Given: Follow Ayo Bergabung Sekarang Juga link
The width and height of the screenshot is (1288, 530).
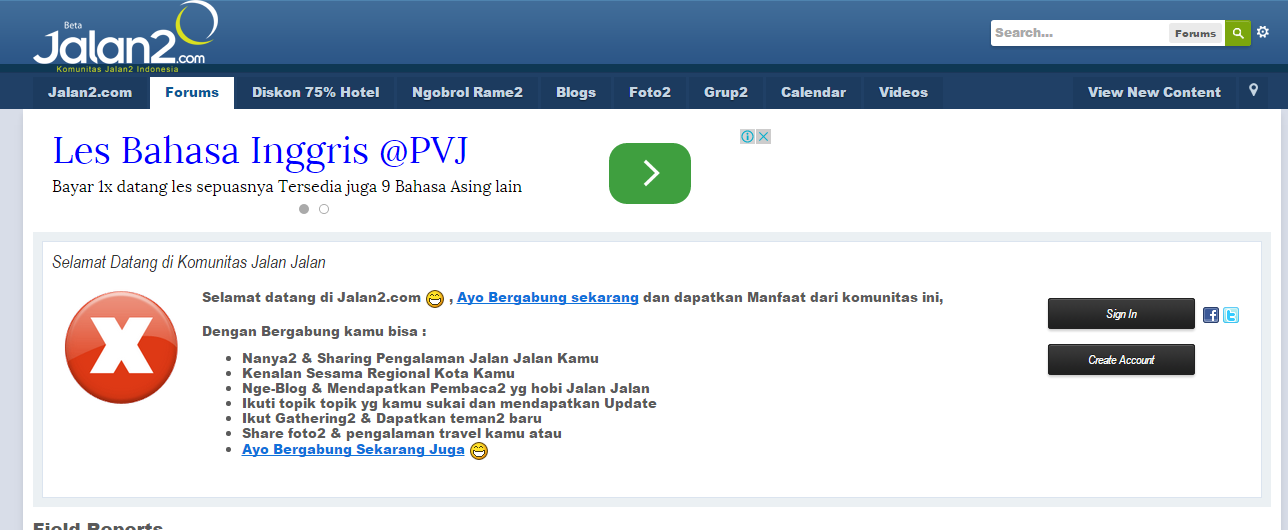Looking at the screenshot, I should click(x=353, y=450).
